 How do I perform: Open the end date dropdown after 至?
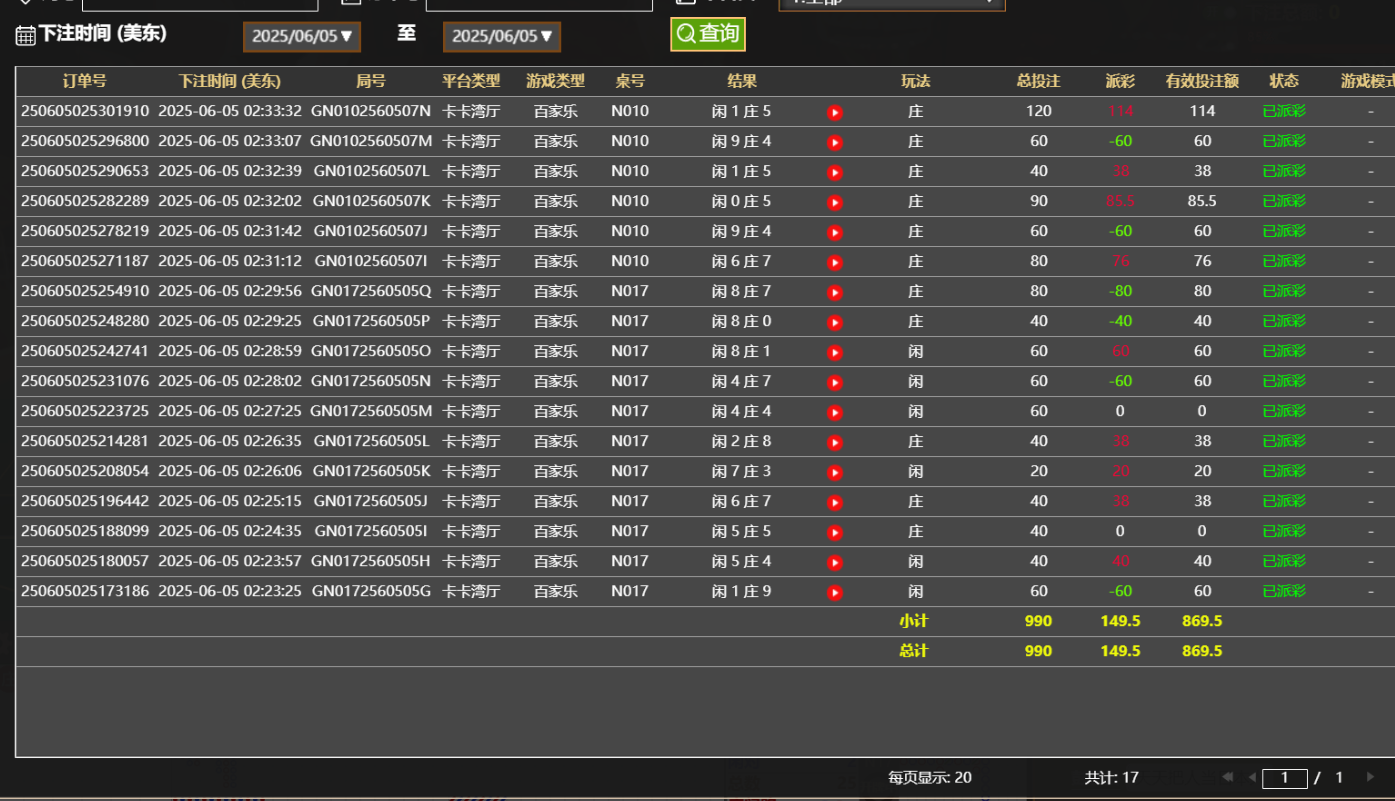(502, 37)
